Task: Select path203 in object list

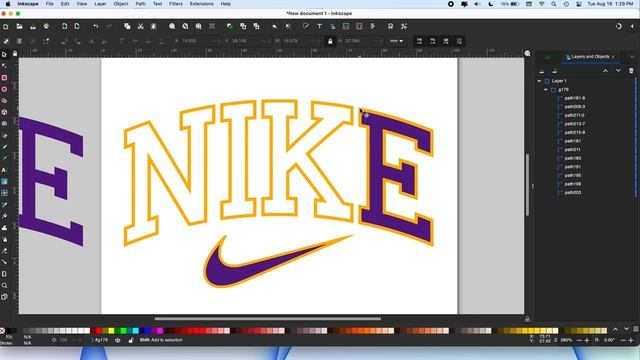Action: (573, 193)
